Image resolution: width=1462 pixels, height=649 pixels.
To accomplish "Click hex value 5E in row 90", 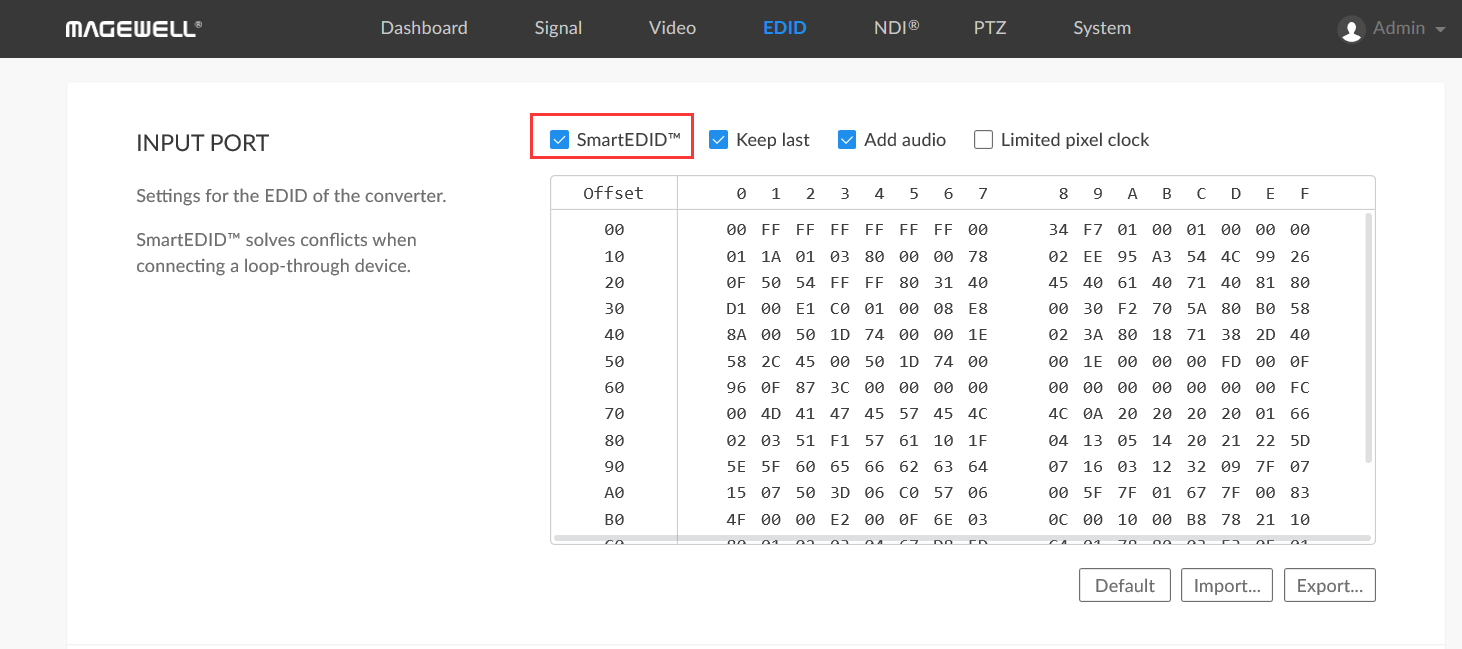I will tap(737, 466).
